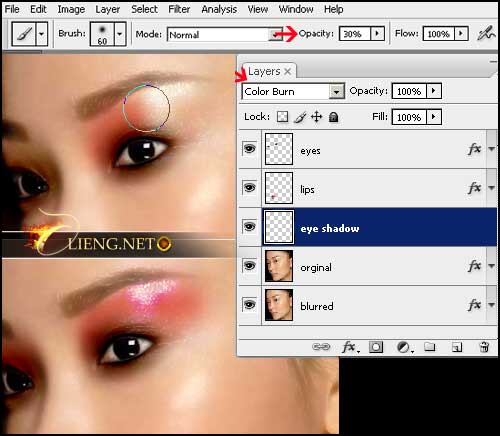This screenshot has height=436, width=500.
Task: Open the Select menu
Action: [144, 9]
